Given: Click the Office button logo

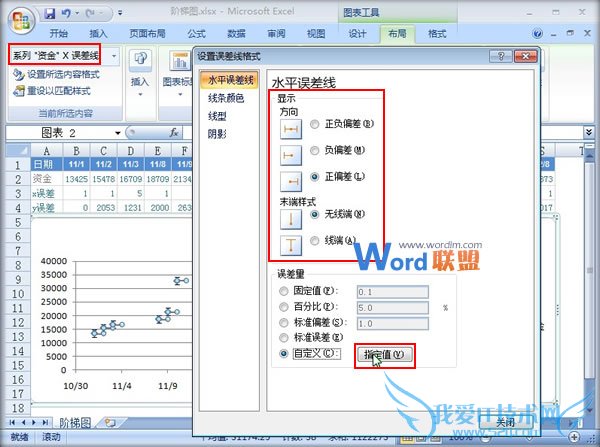Looking at the screenshot, I should [21, 20].
